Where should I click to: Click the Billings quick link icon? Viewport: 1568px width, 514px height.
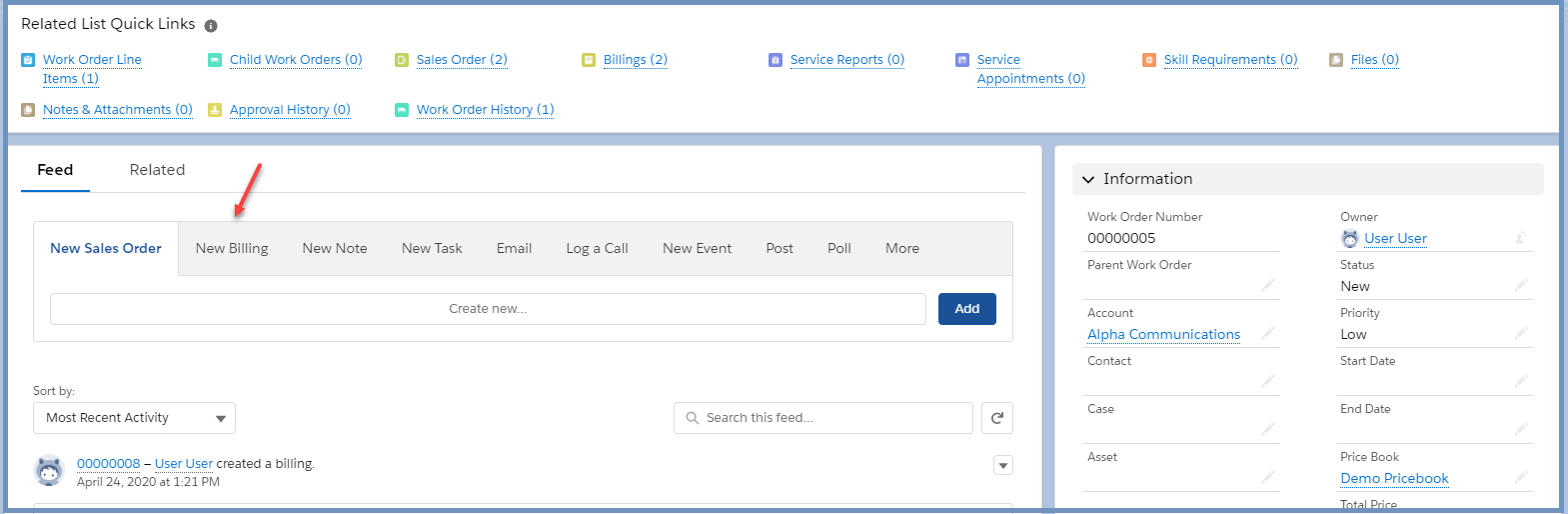[589, 60]
